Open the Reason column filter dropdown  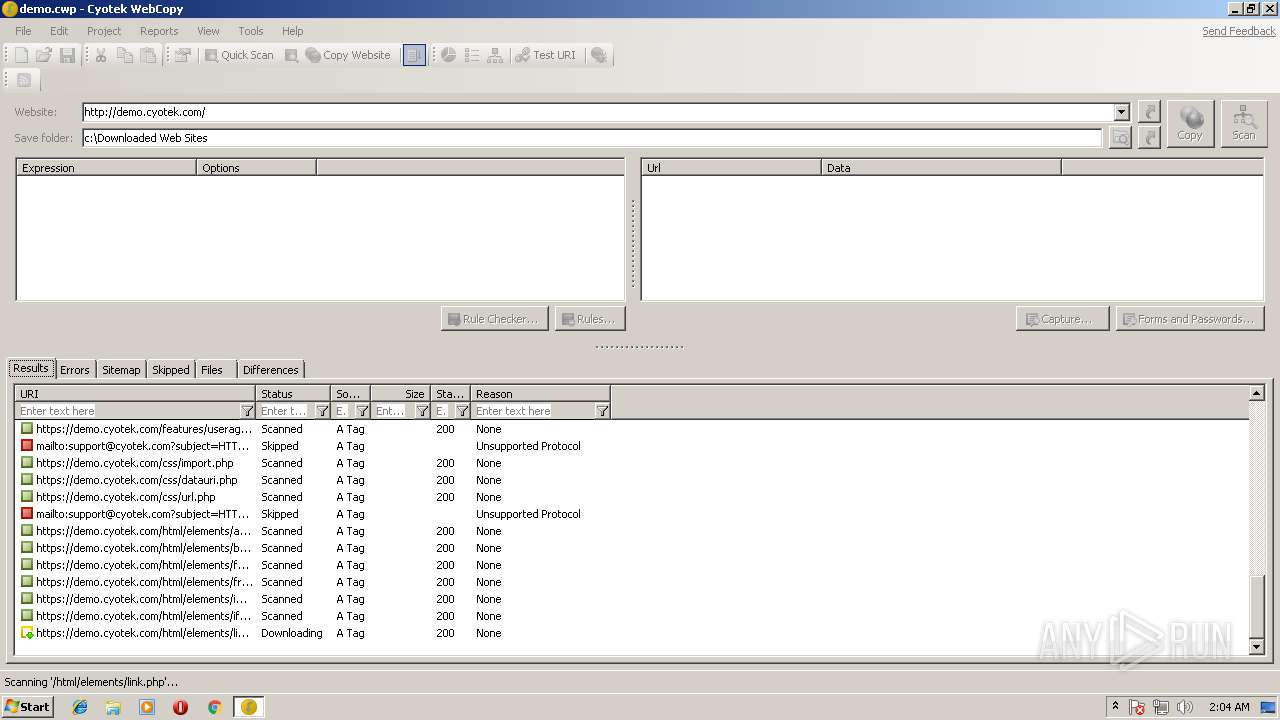point(602,411)
